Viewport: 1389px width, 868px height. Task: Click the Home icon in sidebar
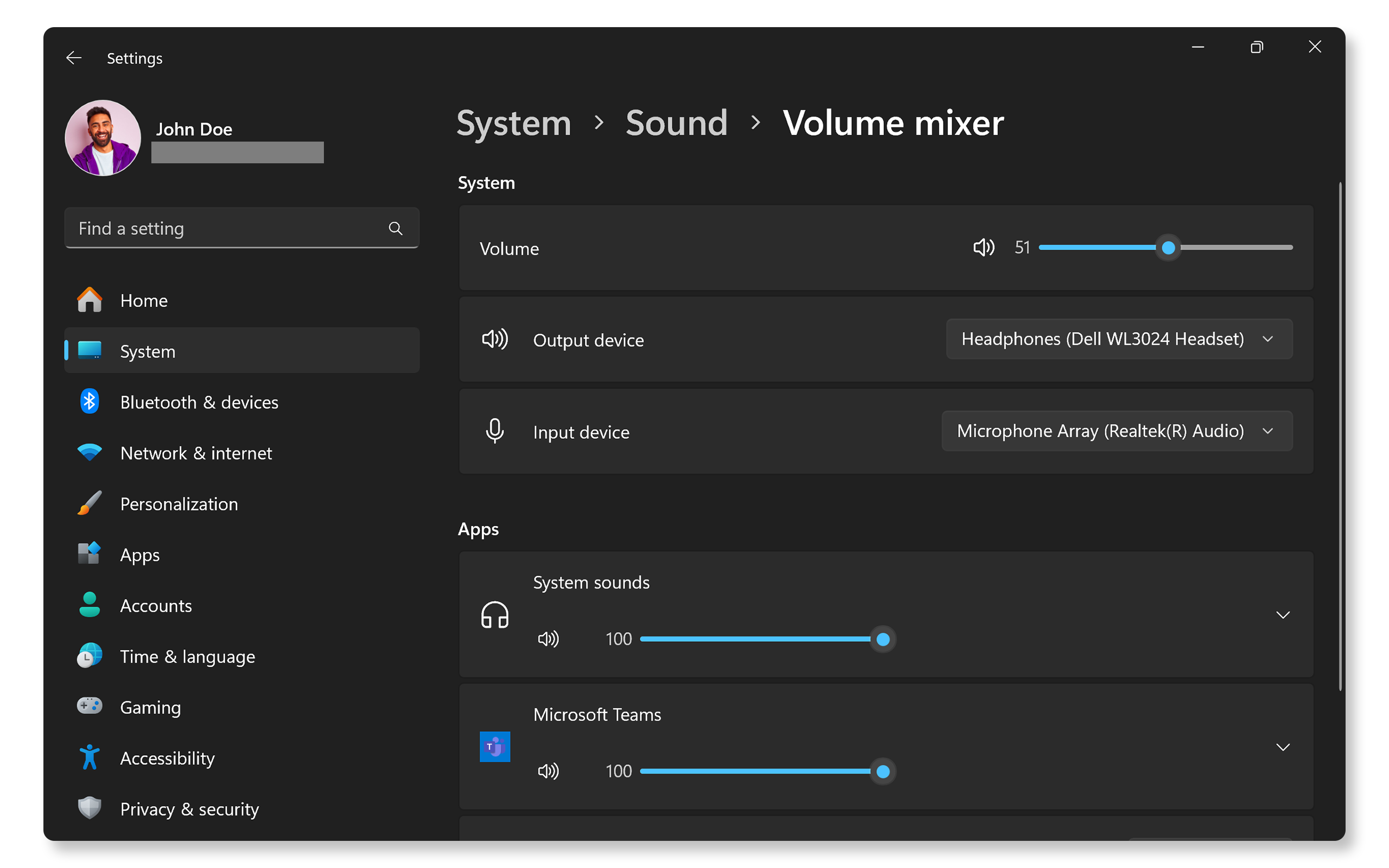pos(90,300)
